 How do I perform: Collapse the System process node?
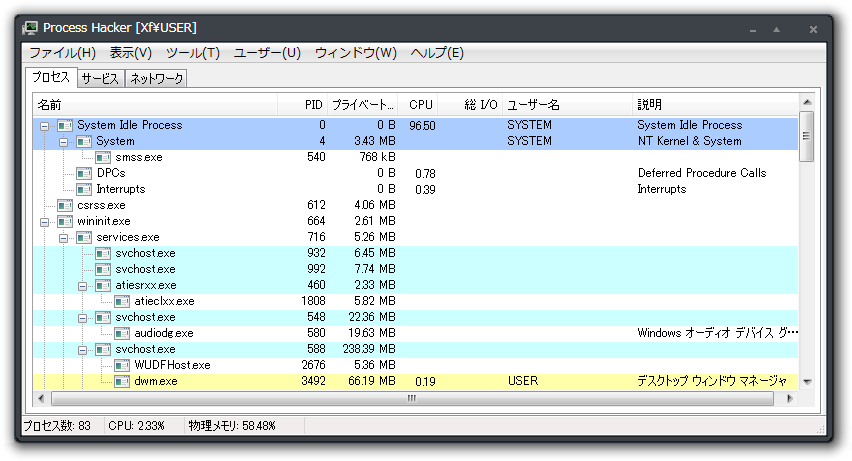click(x=64, y=142)
